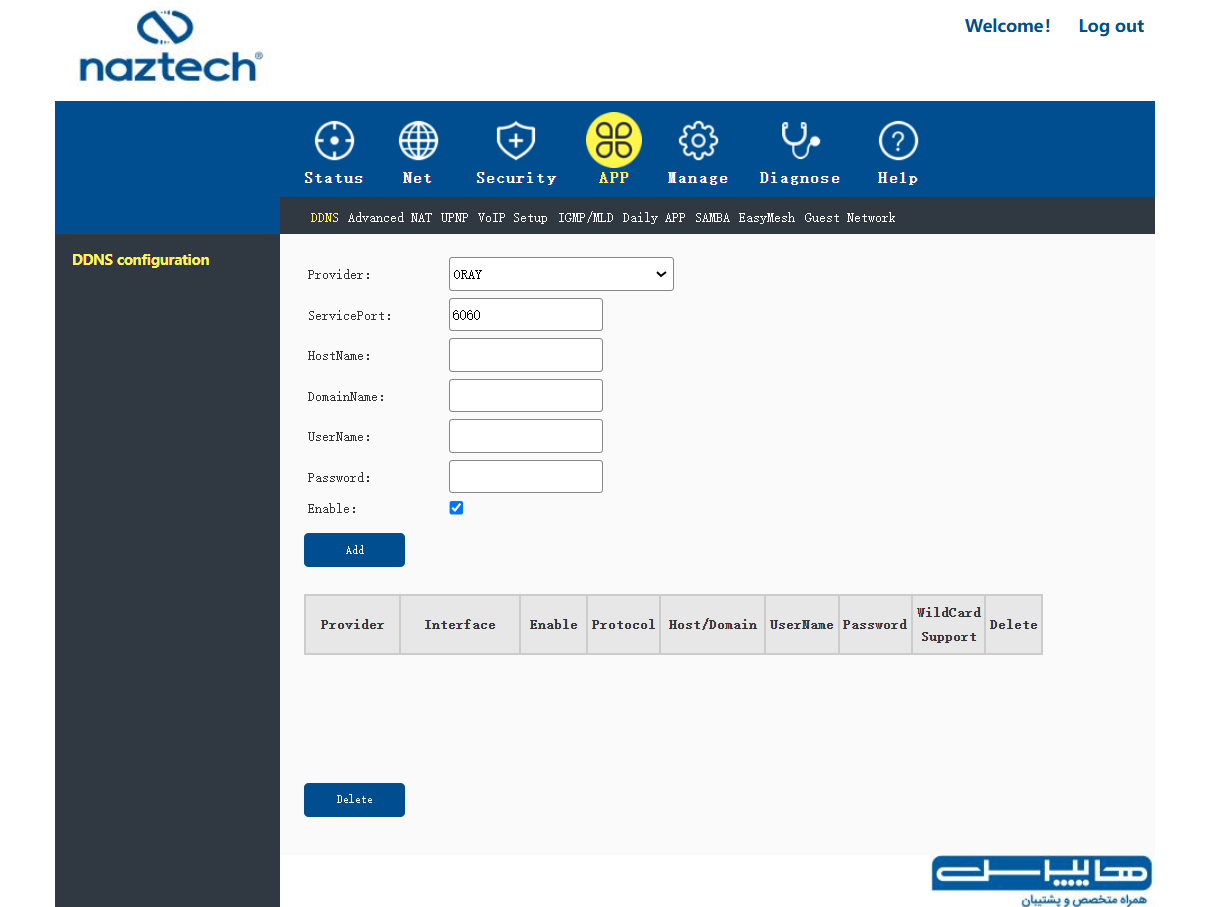Select DDNS configuration in the sidebar
Screen dimensions: 1216x907
[141, 260]
